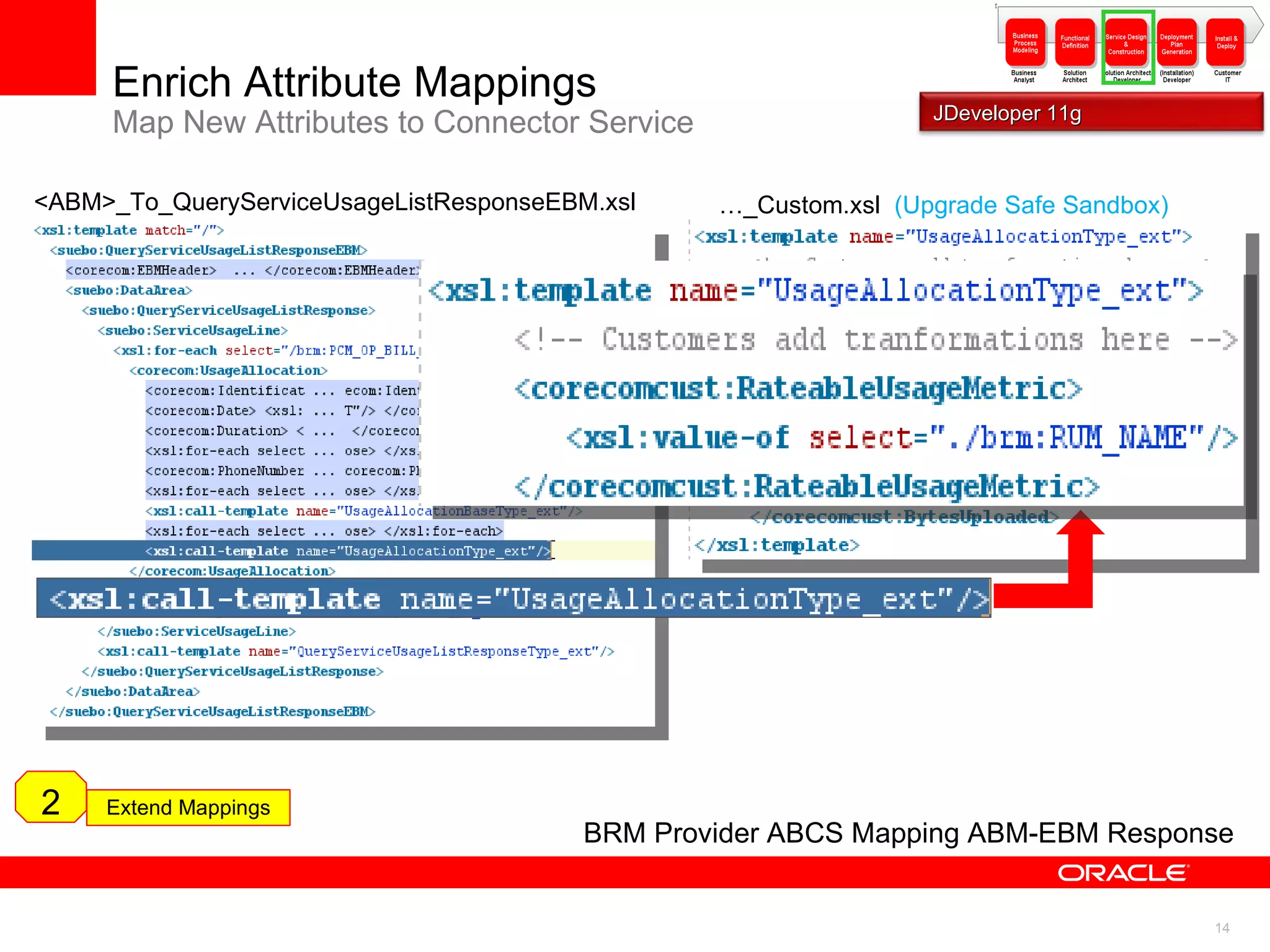Screen dimensions: 1270x952
Task: Click the opening suebo:DataArea tag
Action: (129, 291)
